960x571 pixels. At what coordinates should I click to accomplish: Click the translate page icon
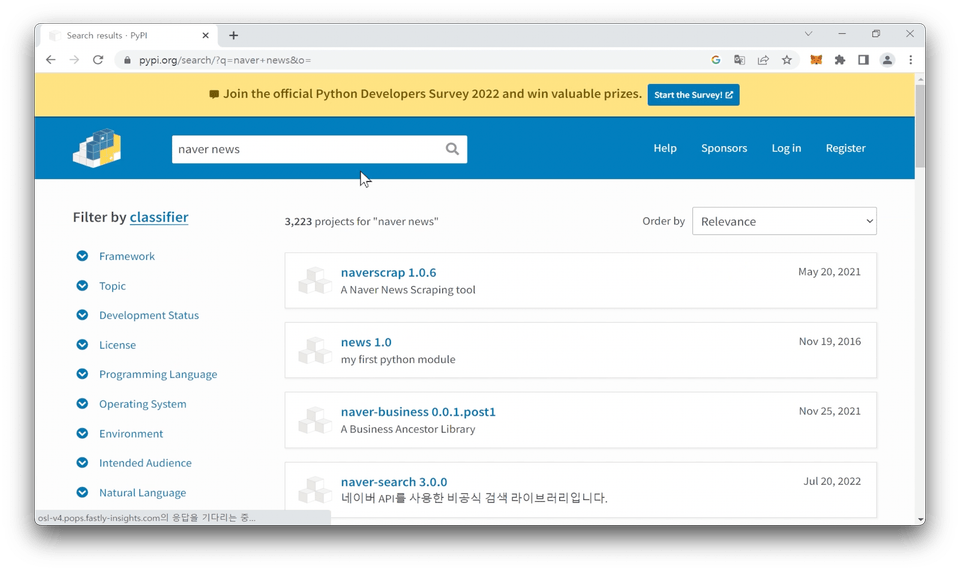[740, 60]
